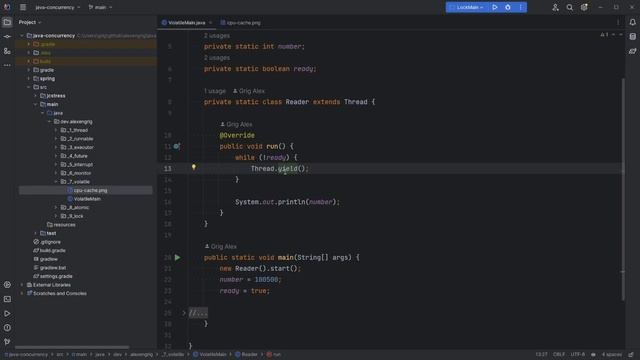Open the Git tool window

(7, 342)
